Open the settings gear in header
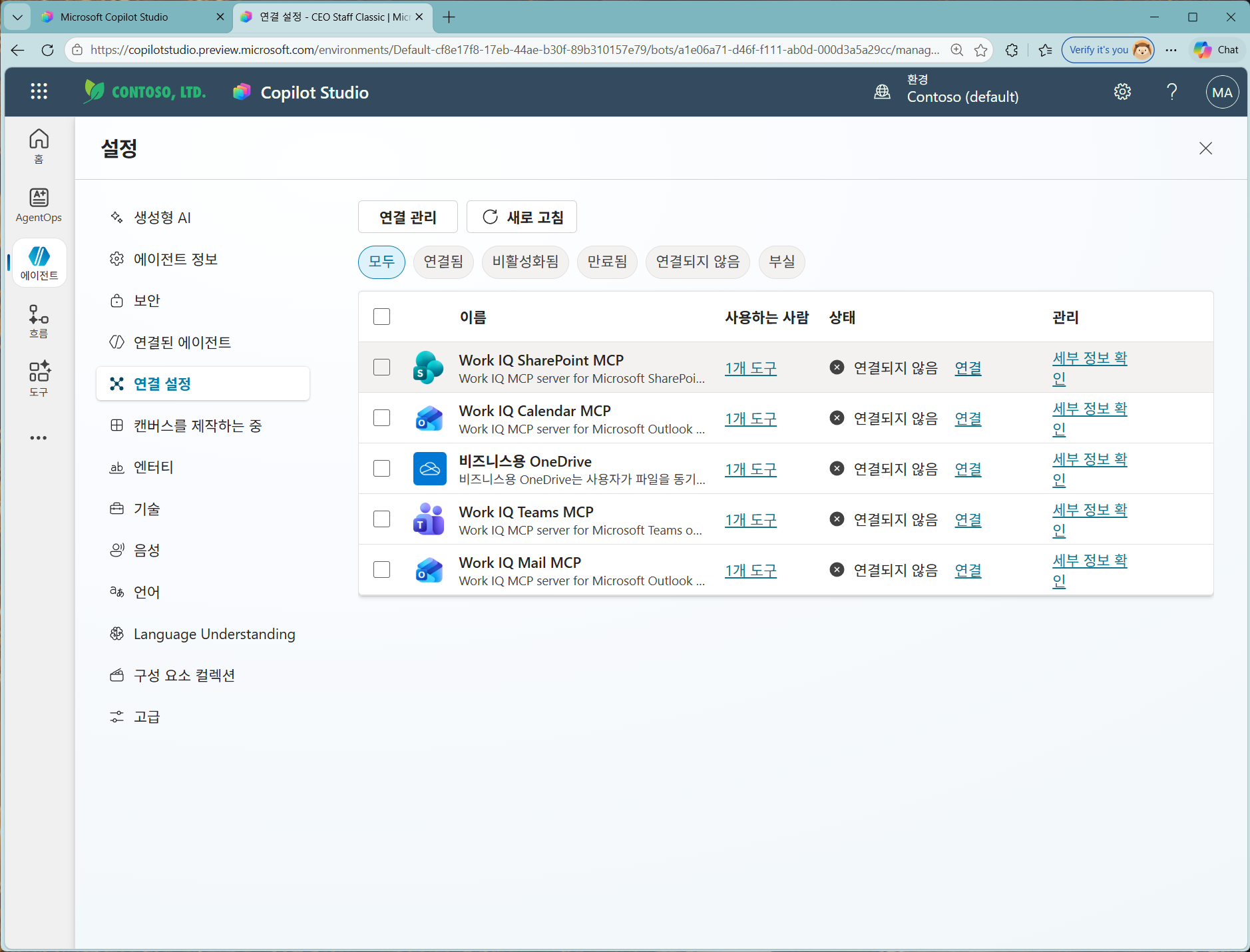Viewport: 1250px width, 952px height. [x=1122, y=92]
